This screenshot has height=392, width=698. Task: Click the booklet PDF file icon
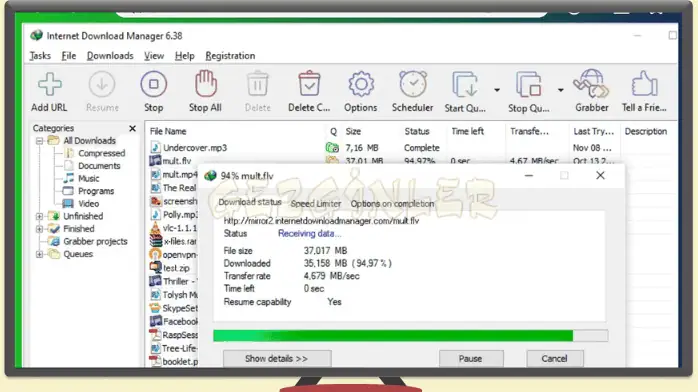click(155, 361)
